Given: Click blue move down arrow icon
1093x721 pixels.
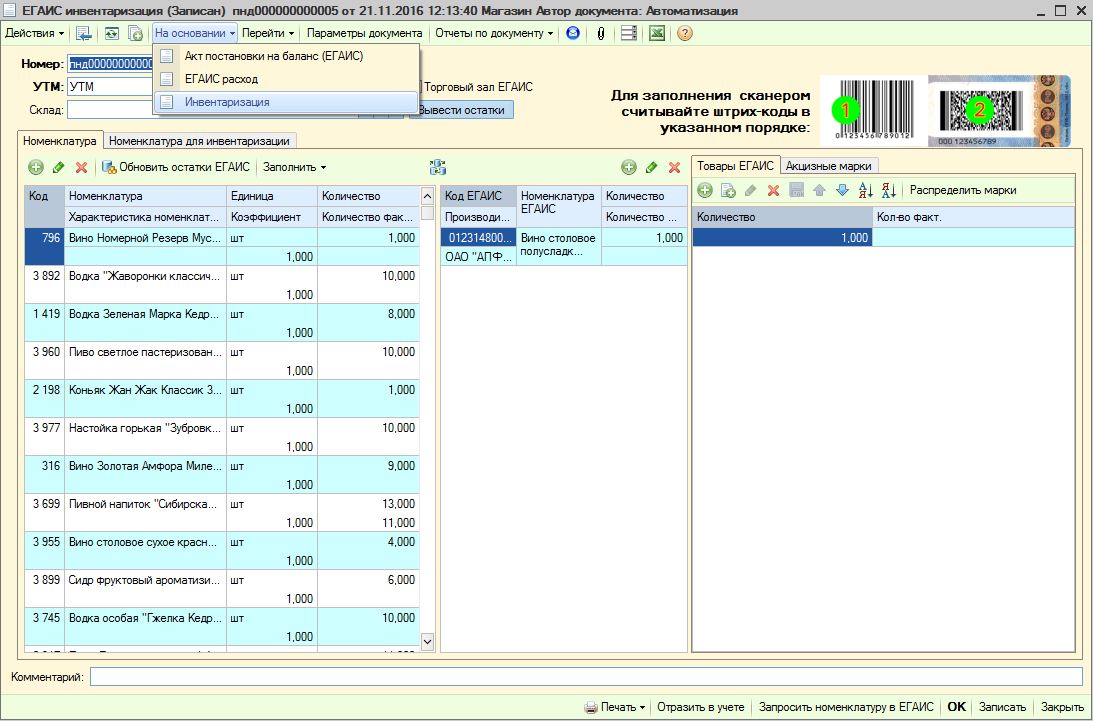Looking at the screenshot, I should (x=842, y=190).
